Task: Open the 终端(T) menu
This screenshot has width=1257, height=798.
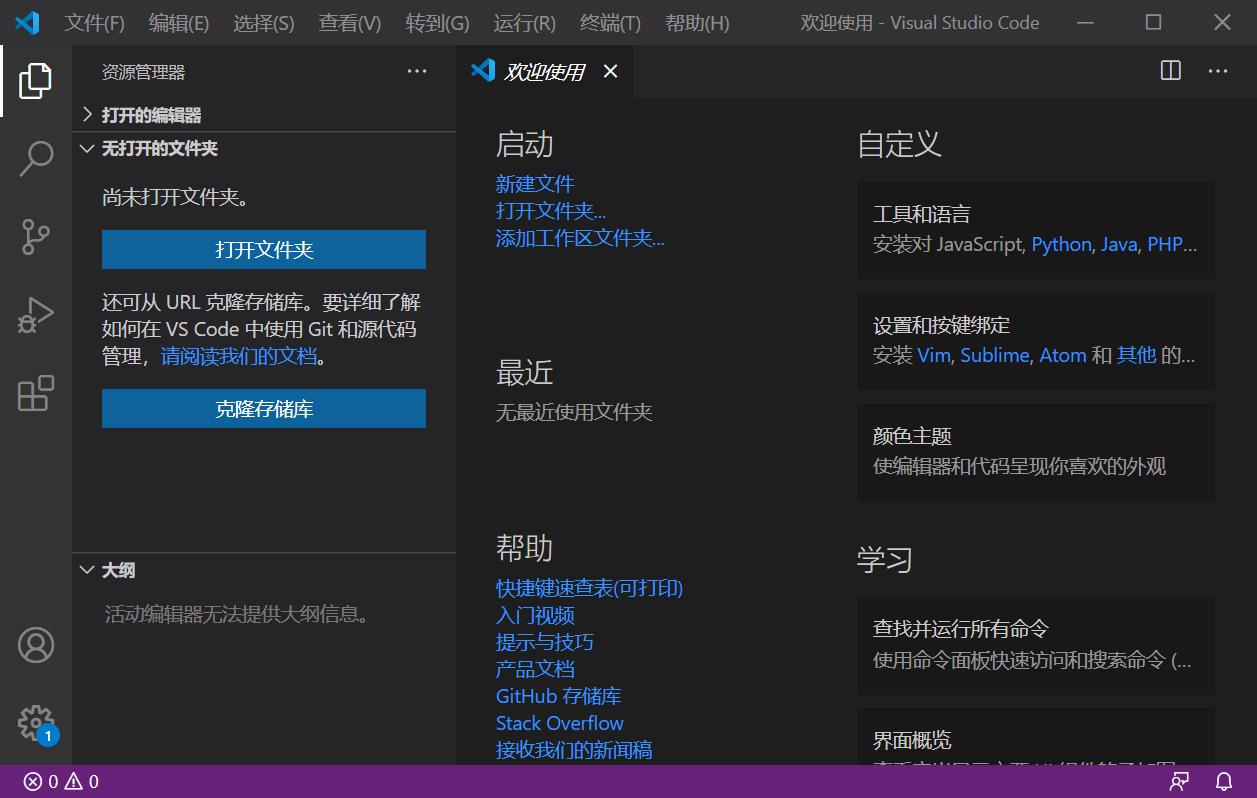Action: 610,23
